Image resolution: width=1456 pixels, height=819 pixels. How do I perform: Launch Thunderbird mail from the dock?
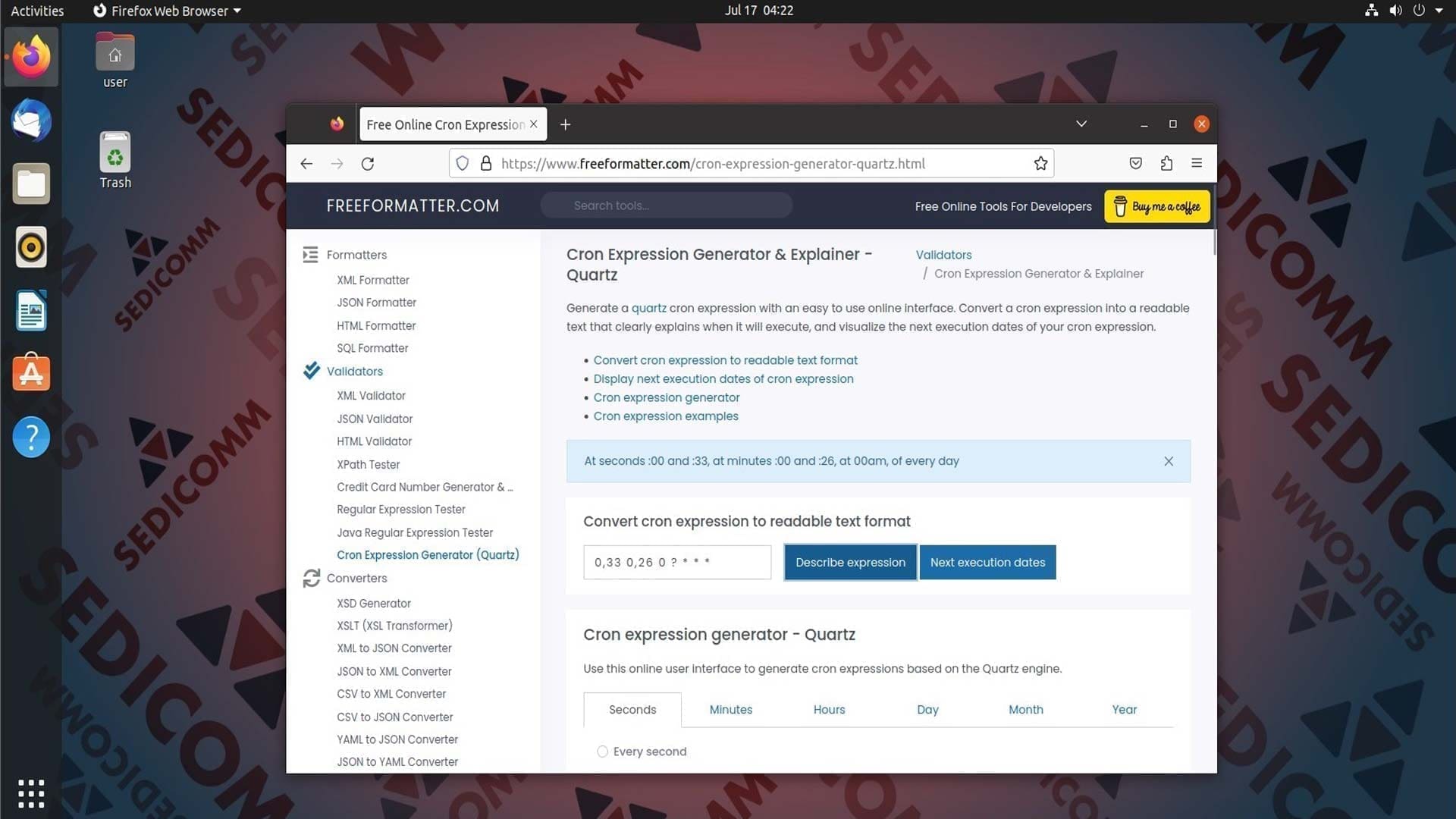tap(31, 121)
